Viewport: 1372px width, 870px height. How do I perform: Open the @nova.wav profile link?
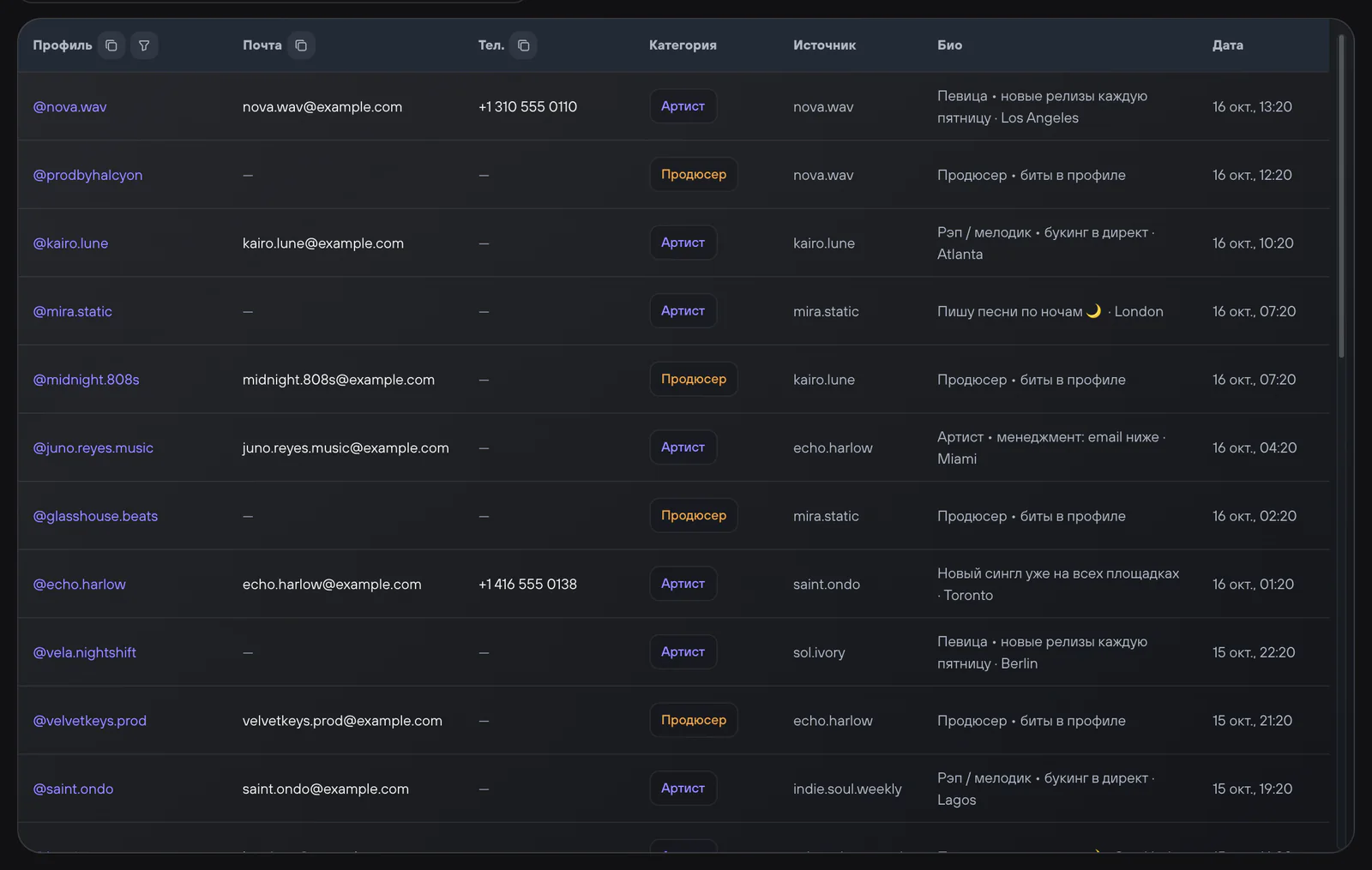[x=69, y=107]
